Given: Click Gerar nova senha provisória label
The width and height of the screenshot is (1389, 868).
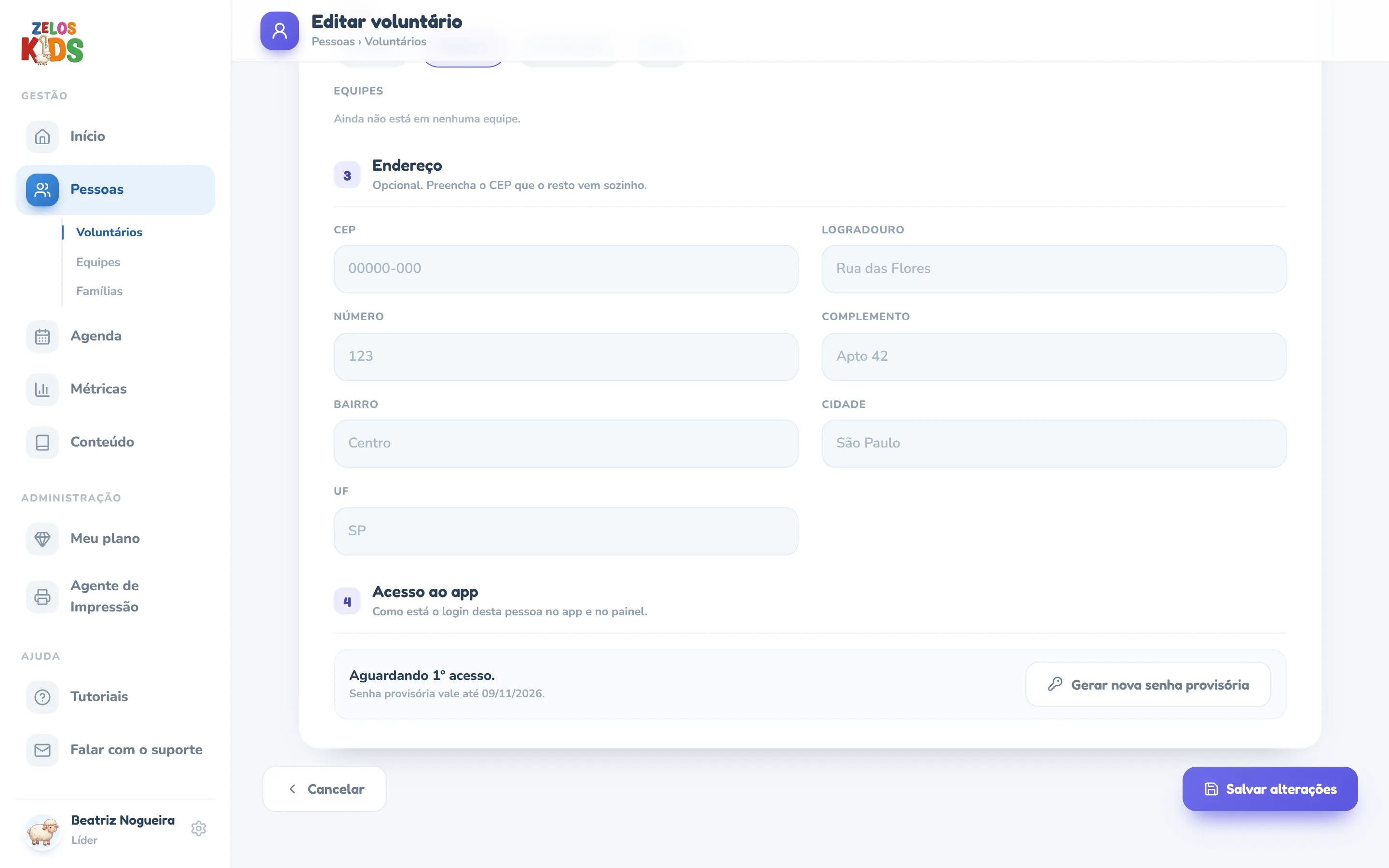Looking at the screenshot, I should (x=1160, y=685).
